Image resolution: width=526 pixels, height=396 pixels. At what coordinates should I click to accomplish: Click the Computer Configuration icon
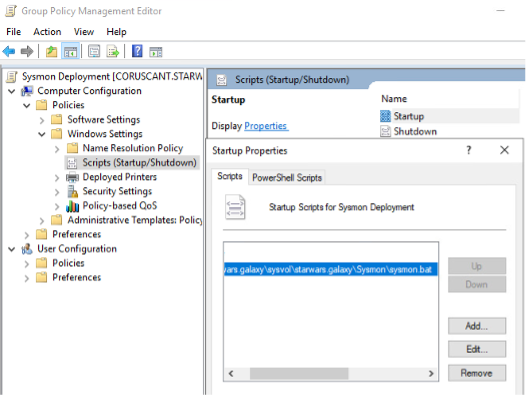coord(27,91)
